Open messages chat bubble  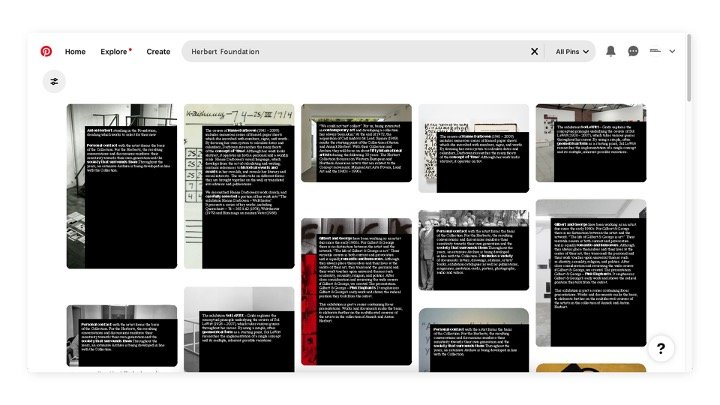633,51
